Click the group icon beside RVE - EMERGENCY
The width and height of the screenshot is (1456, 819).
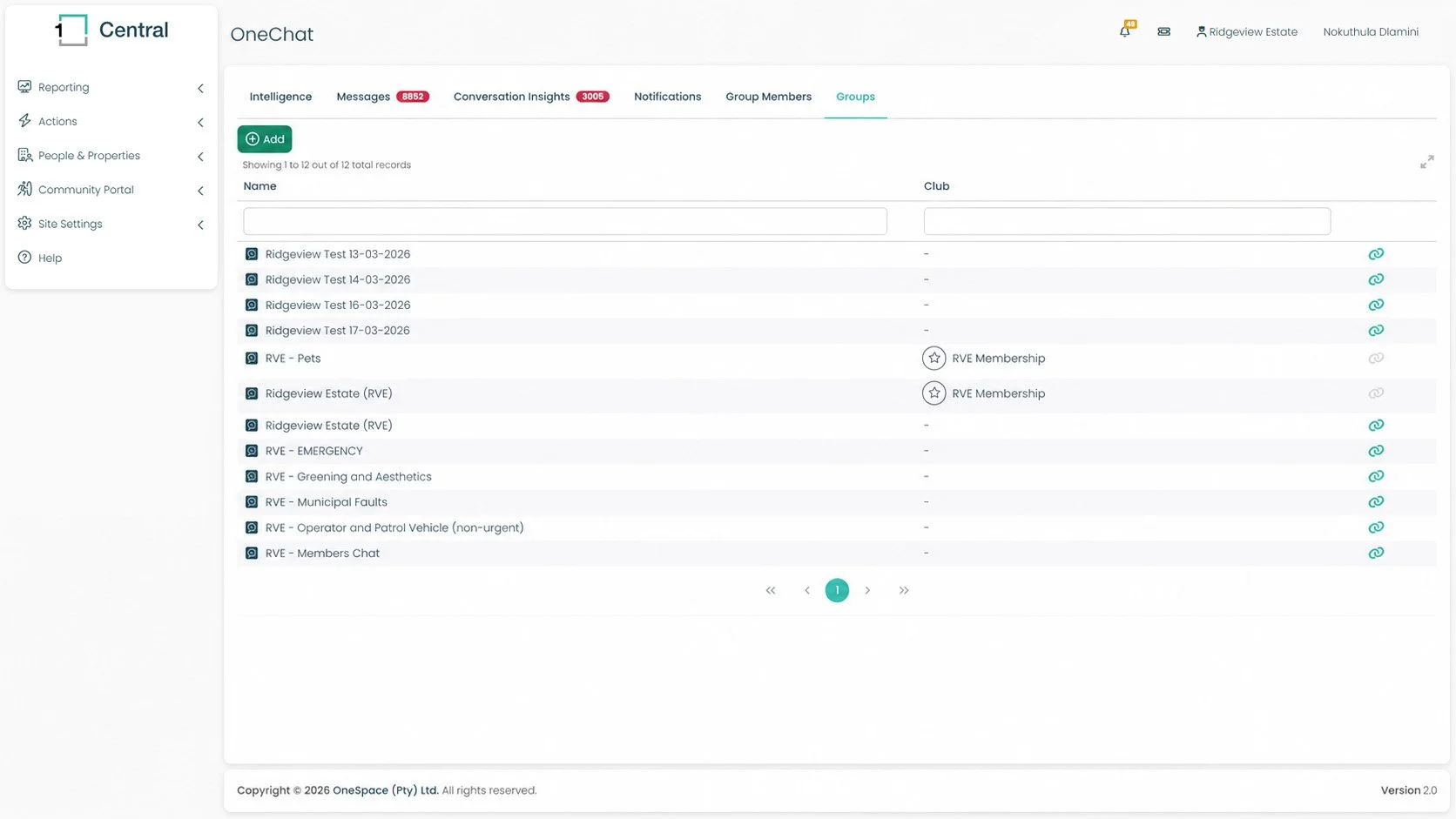pos(252,451)
